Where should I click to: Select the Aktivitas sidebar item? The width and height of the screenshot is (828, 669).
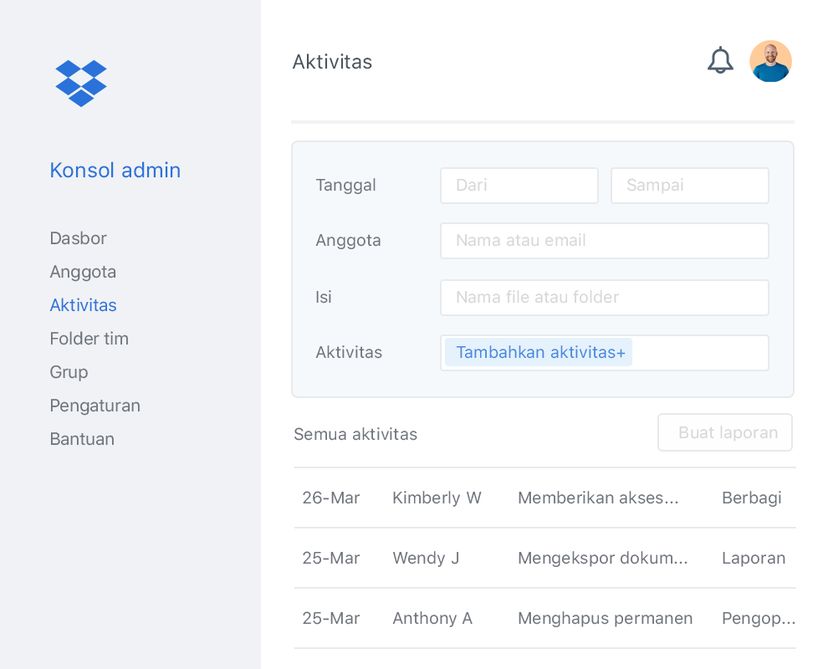tap(83, 305)
